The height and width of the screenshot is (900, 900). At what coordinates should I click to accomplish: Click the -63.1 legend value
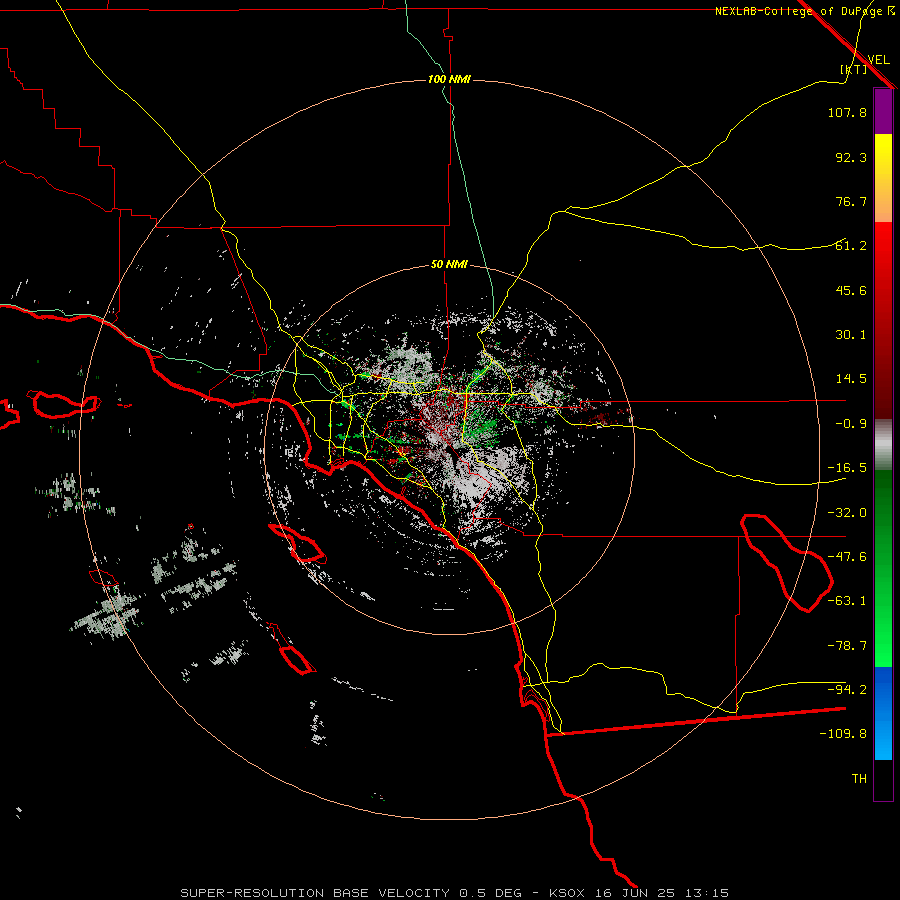[847, 601]
